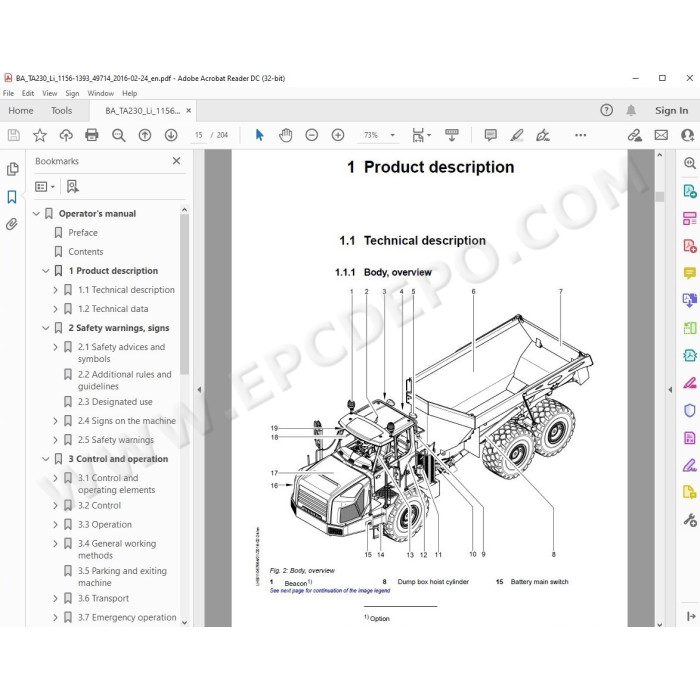This screenshot has width=700, height=700.
Task: Collapse 3 Control and operation bookmark
Action: (x=46, y=459)
